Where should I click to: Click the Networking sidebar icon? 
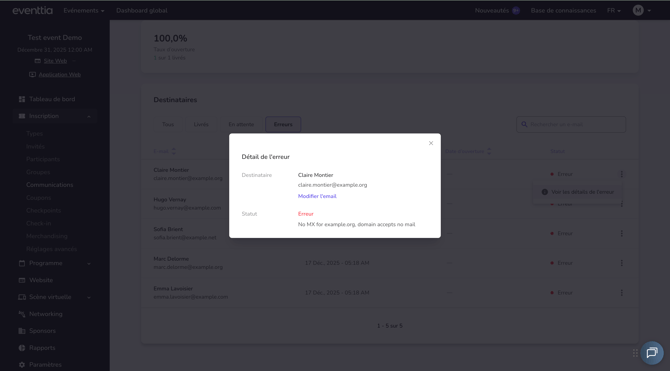coord(22,314)
